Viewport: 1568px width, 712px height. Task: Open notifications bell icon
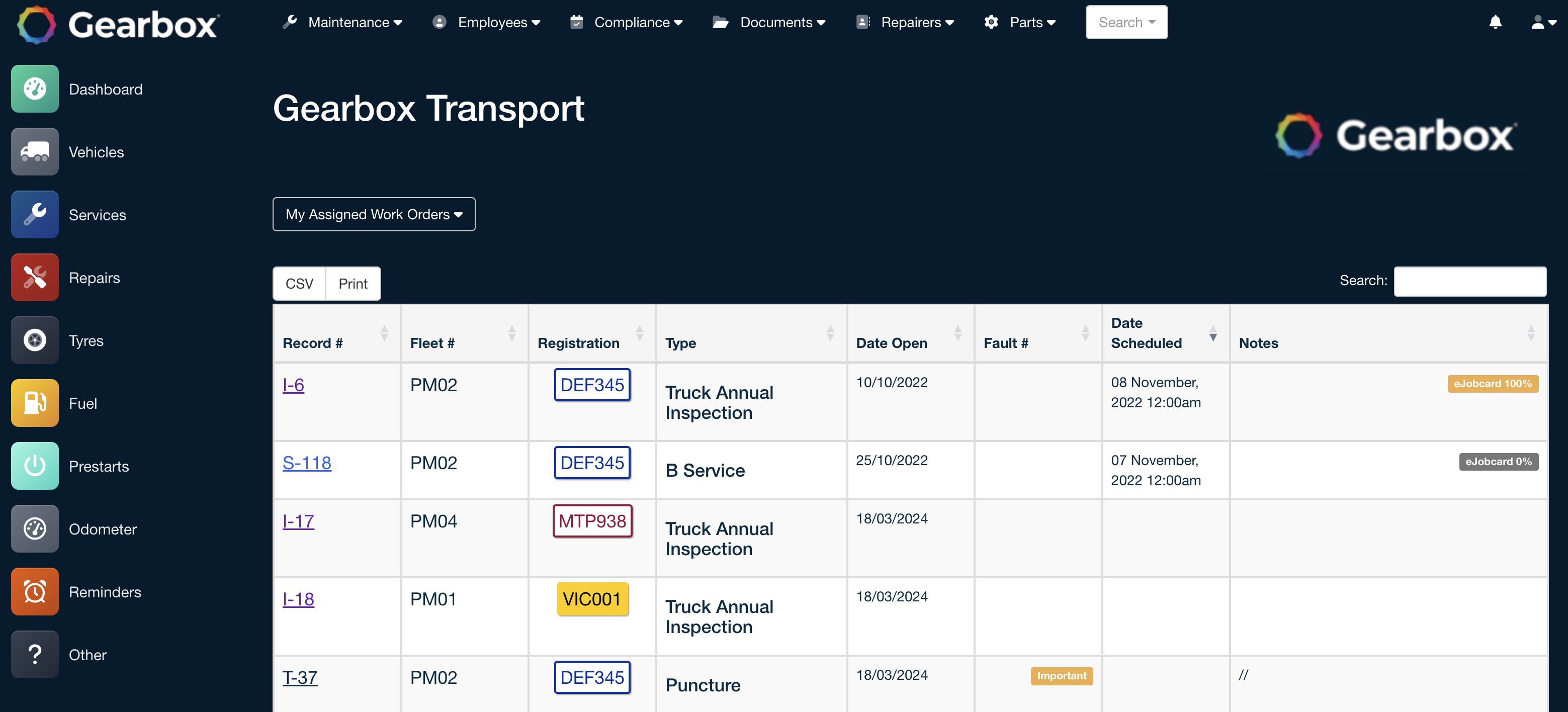[x=1495, y=23]
